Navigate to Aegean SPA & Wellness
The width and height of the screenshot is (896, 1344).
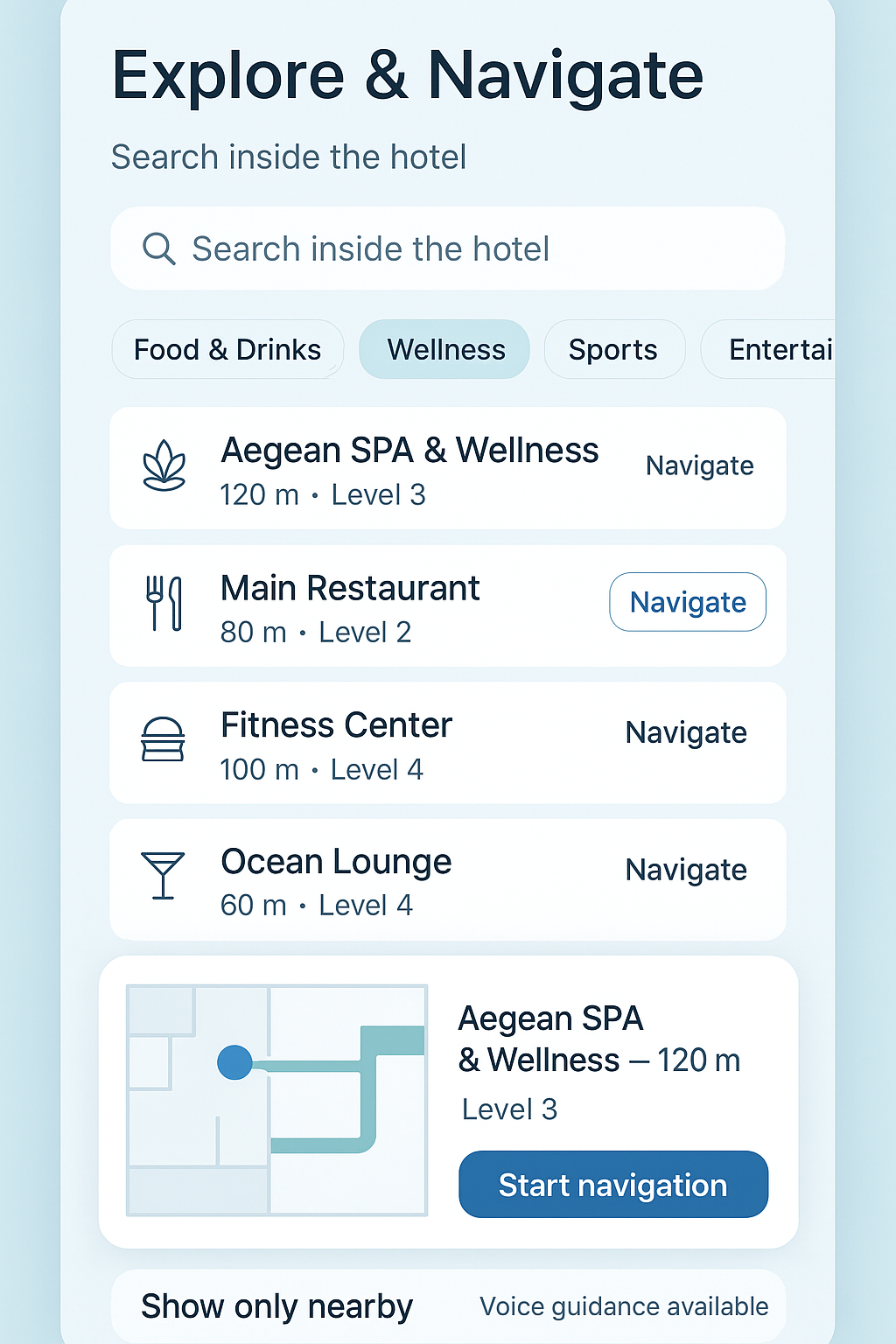click(699, 465)
